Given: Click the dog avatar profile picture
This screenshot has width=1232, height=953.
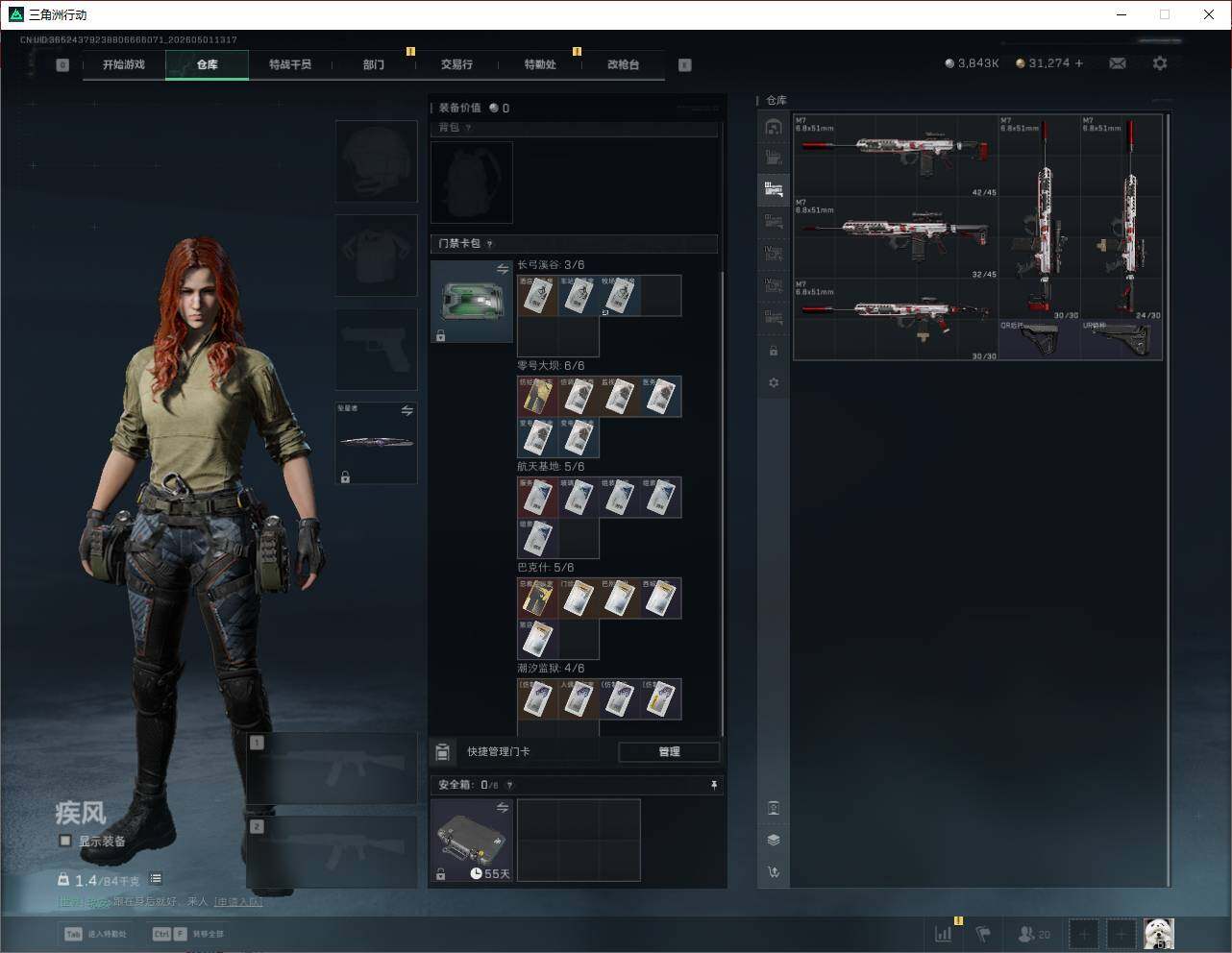Looking at the screenshot, I should point(1159,933).
